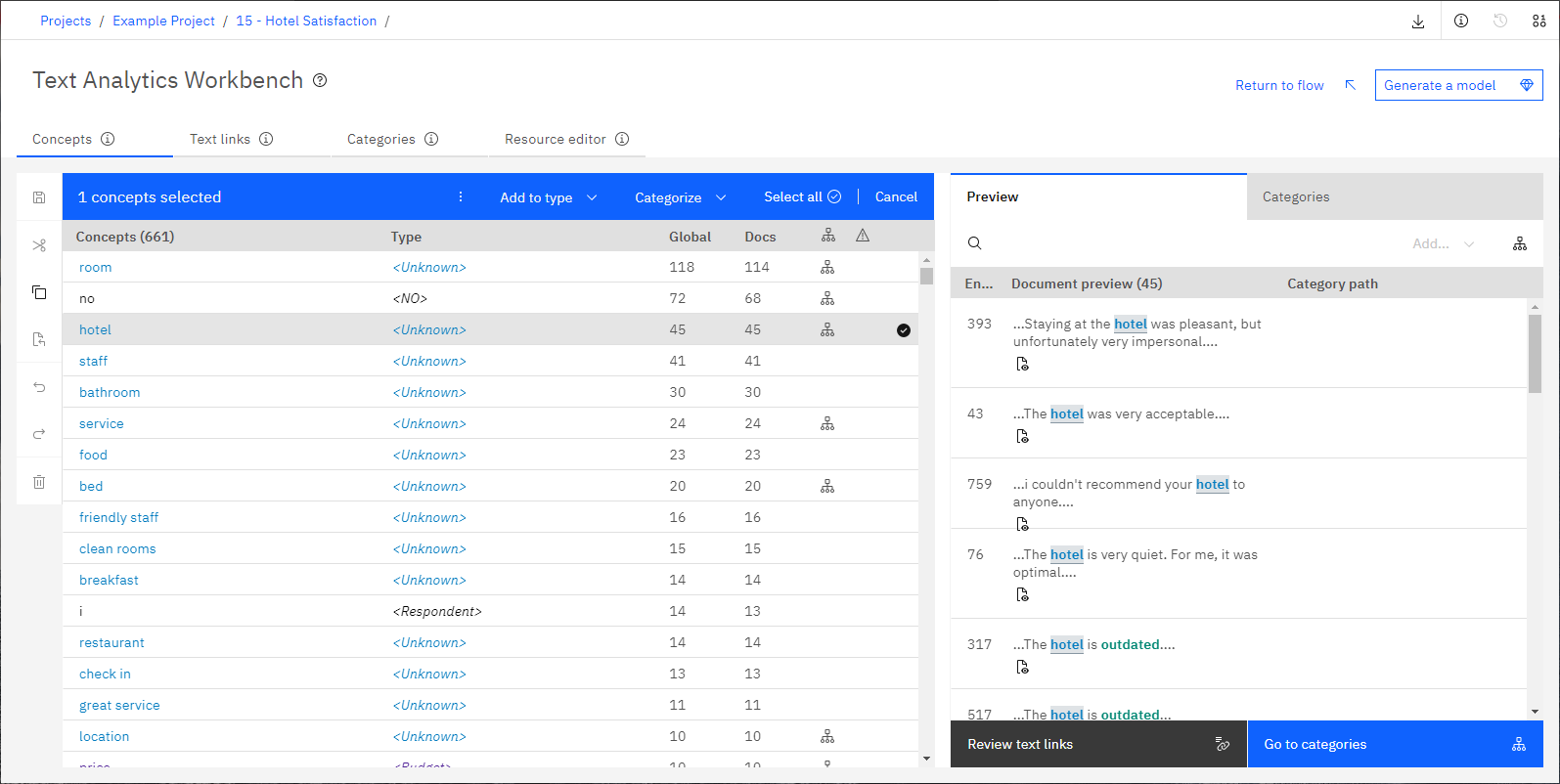Click the undo arrow icon in left toolbar
The width and height of the screenshot is (1560, 784).
click(39, 387)
